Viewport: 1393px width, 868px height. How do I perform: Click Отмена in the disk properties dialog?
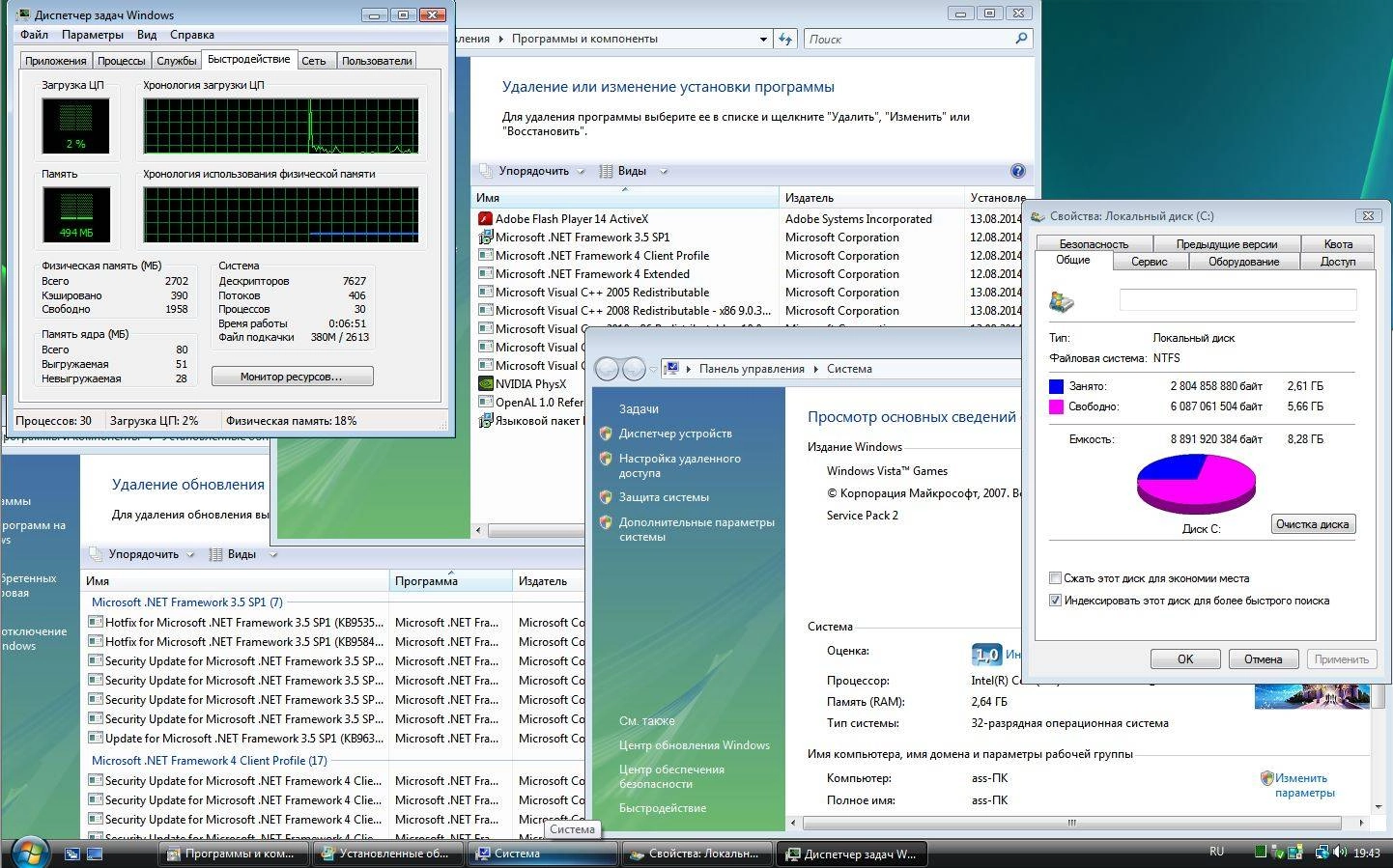[1264, 659]
